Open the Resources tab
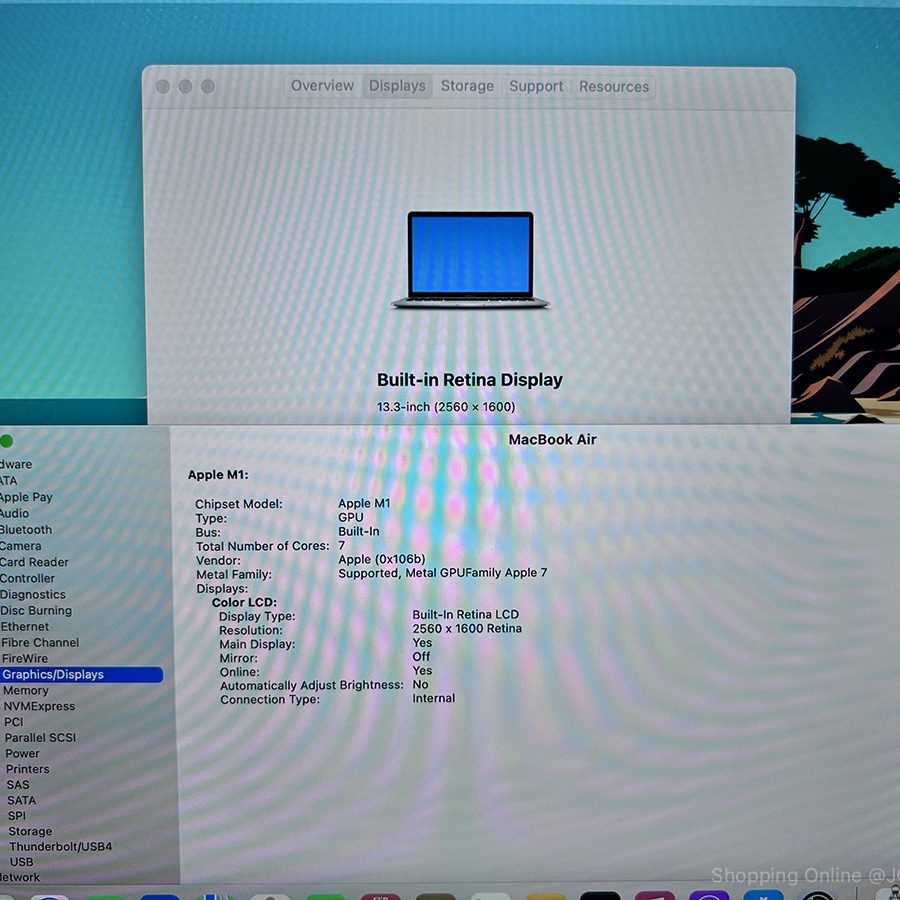The height and width of the screenshot is (900, 900). (x=614, y=87)
